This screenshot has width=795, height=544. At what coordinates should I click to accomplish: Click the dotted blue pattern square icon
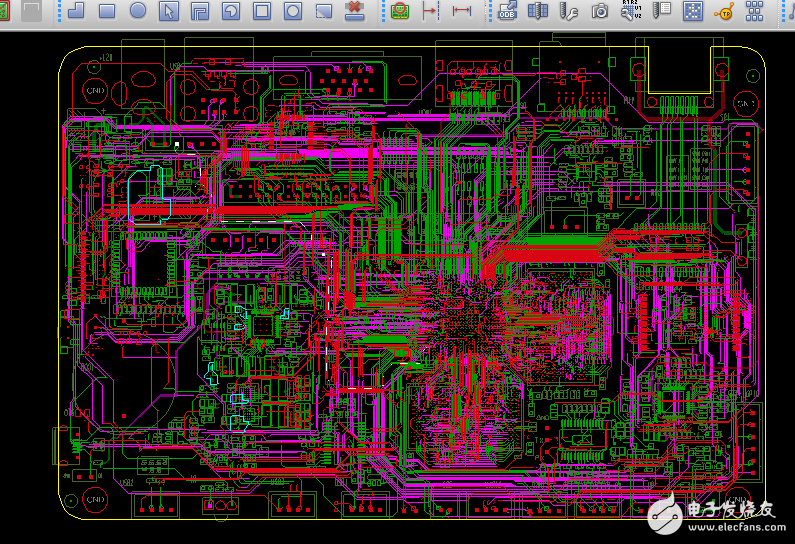click(x=692, y=11)
